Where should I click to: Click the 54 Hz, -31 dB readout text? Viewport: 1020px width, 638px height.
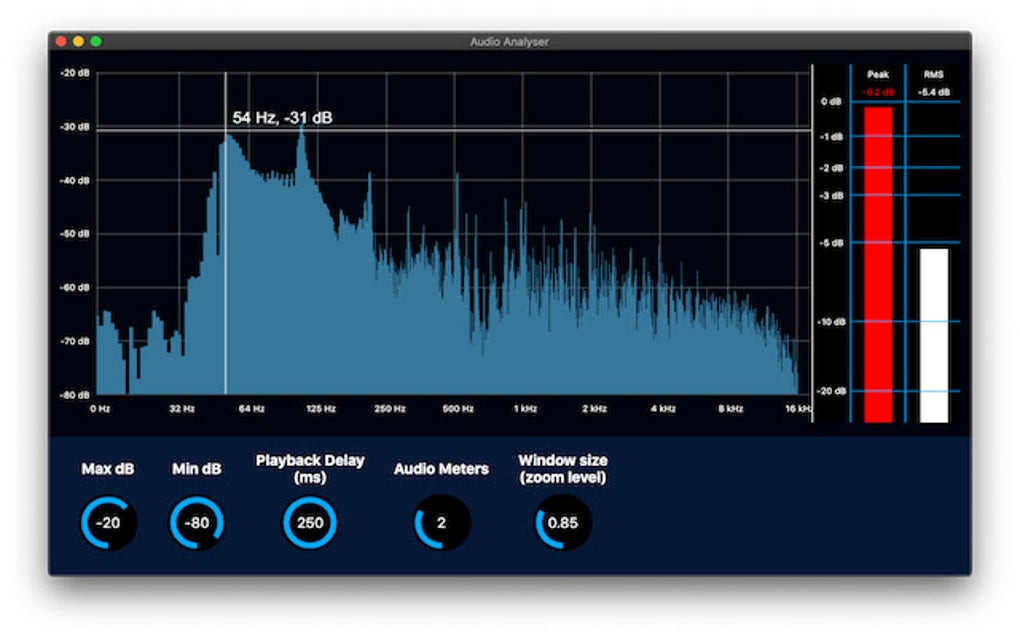click(283, 117)
